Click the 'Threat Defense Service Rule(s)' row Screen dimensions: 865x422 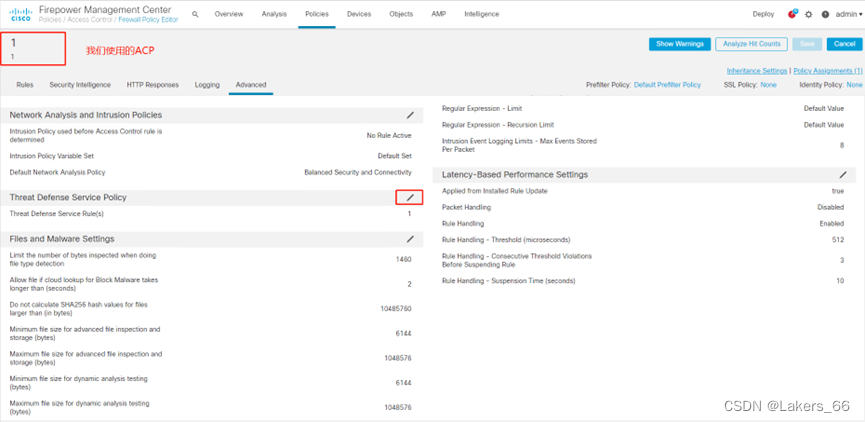211,213
